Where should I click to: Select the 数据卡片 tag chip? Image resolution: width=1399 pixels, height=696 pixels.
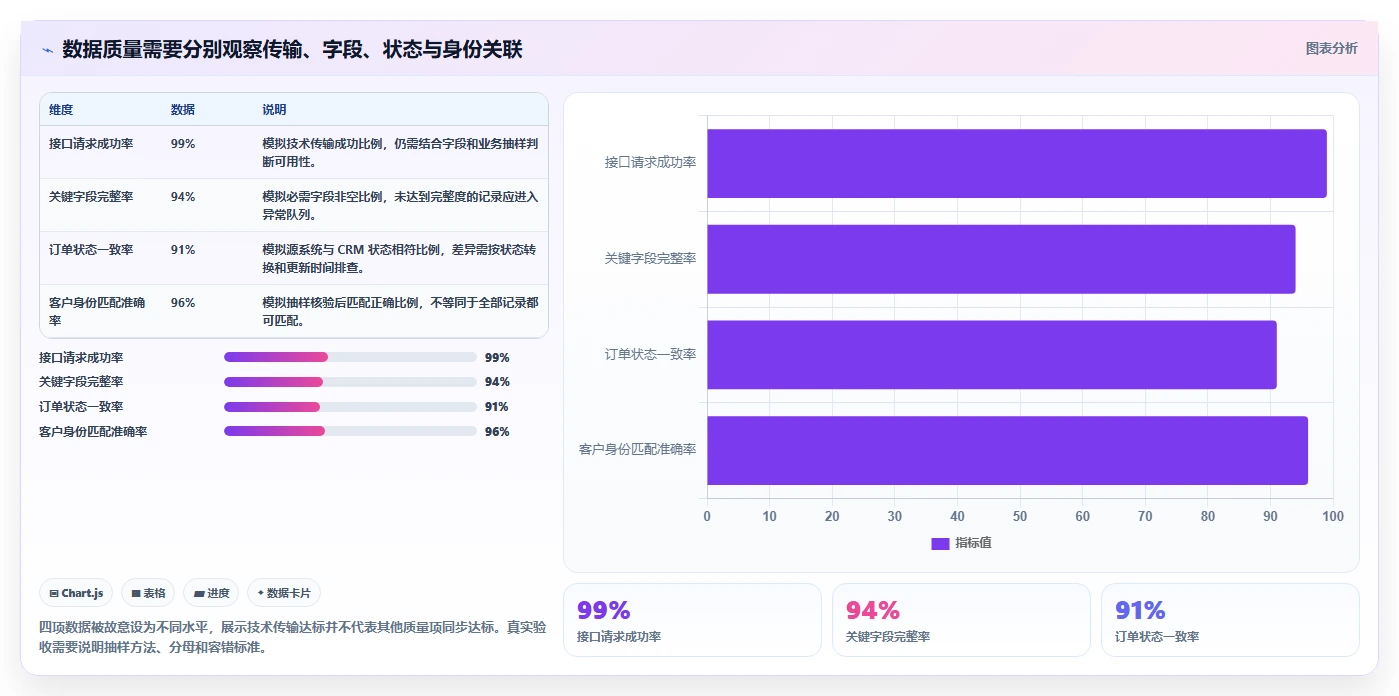coord(284,593)
